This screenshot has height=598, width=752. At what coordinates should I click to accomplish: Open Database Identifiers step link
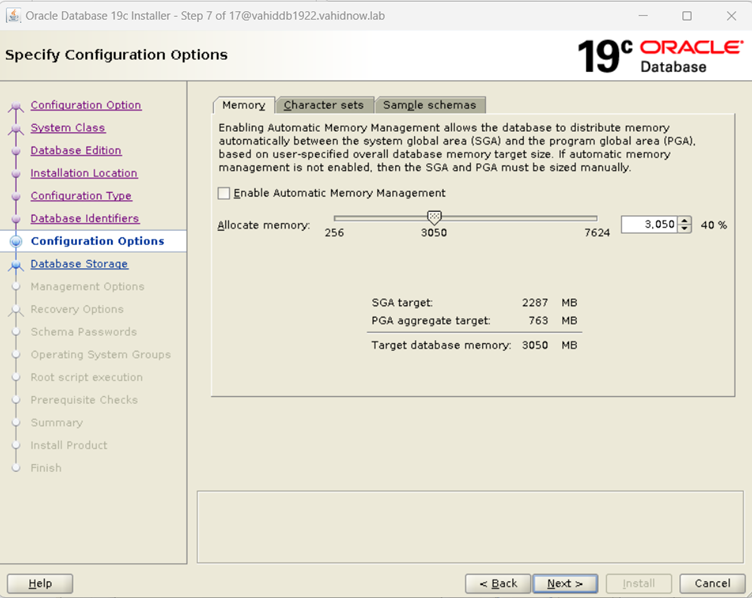(x=85, y=219)
